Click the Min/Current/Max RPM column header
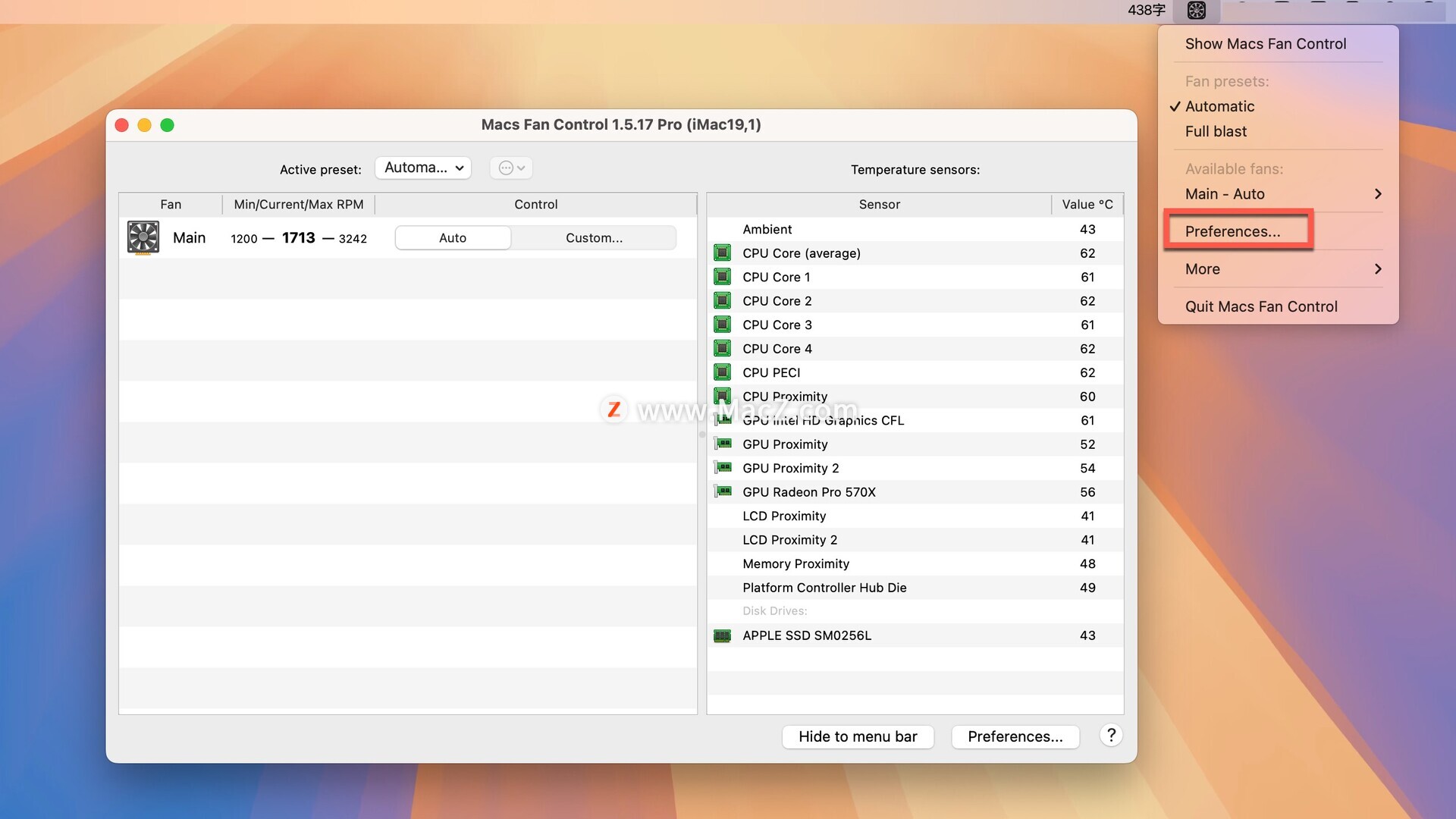Image resolution: width=1456 pixels, height=819 pixels. coord(299,204)
